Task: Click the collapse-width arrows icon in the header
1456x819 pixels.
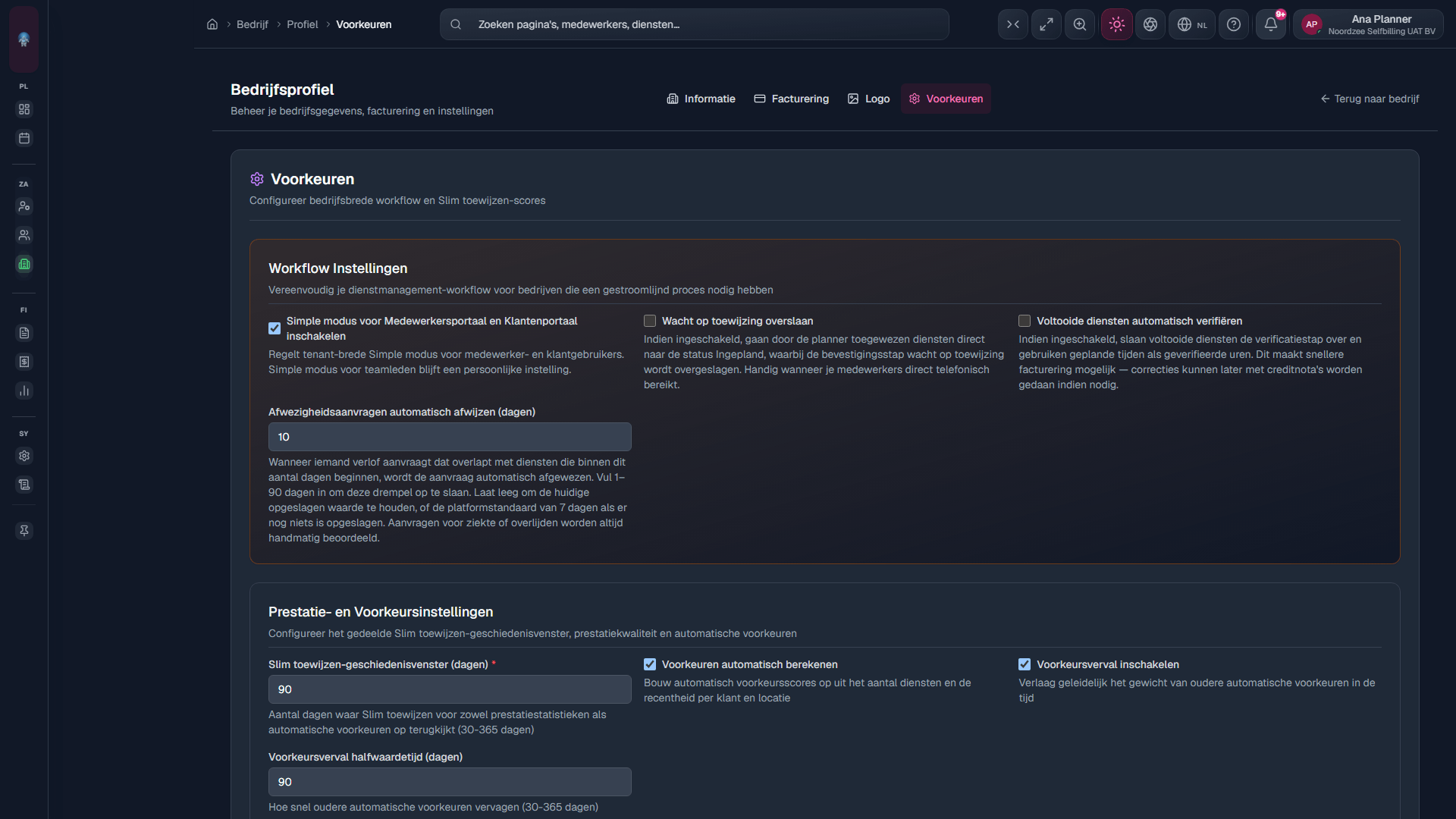Action: pyautogui.click(x=1013, y=24)
